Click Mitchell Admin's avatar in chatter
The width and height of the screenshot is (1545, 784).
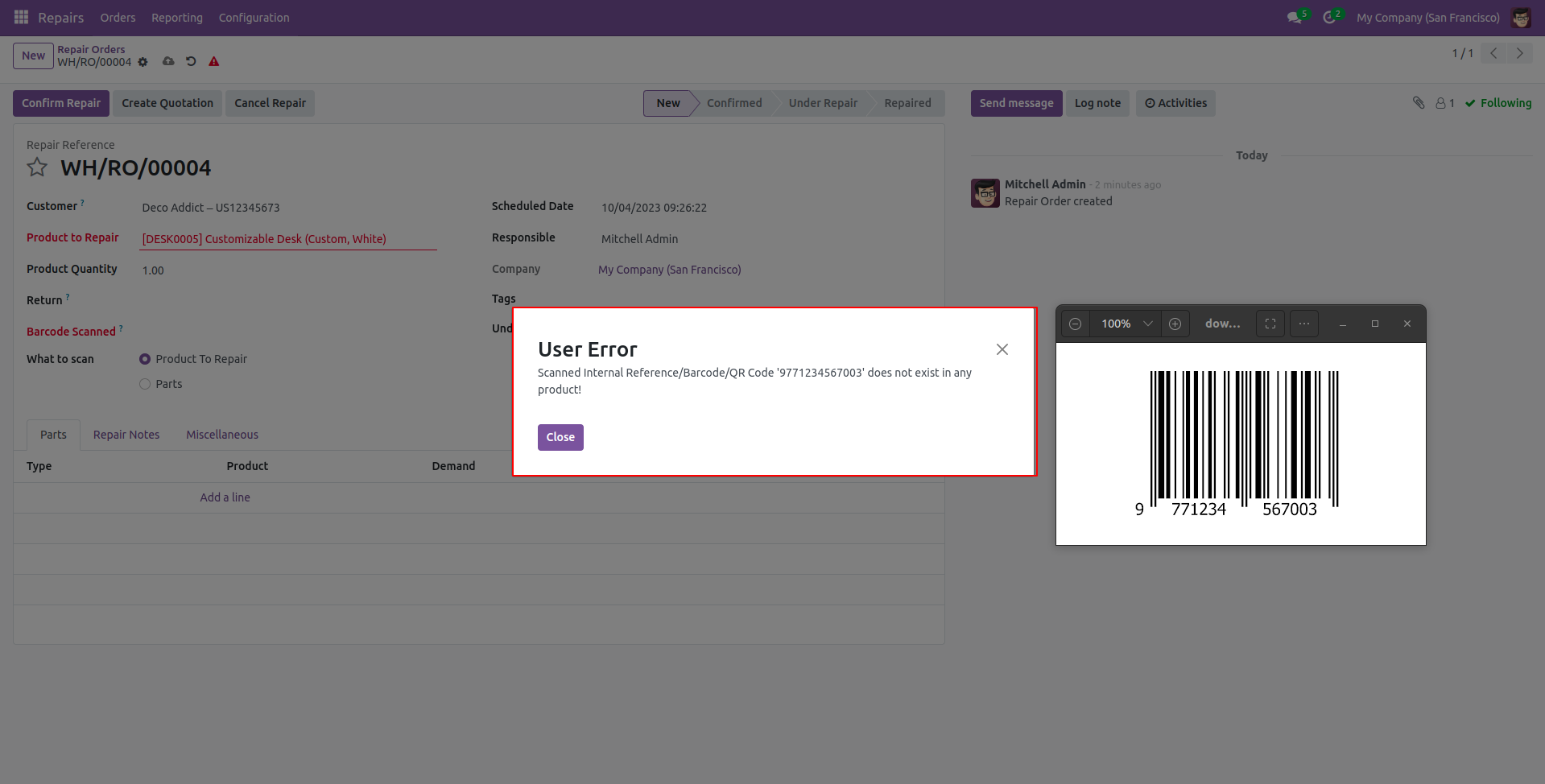(x=985, y=193)
